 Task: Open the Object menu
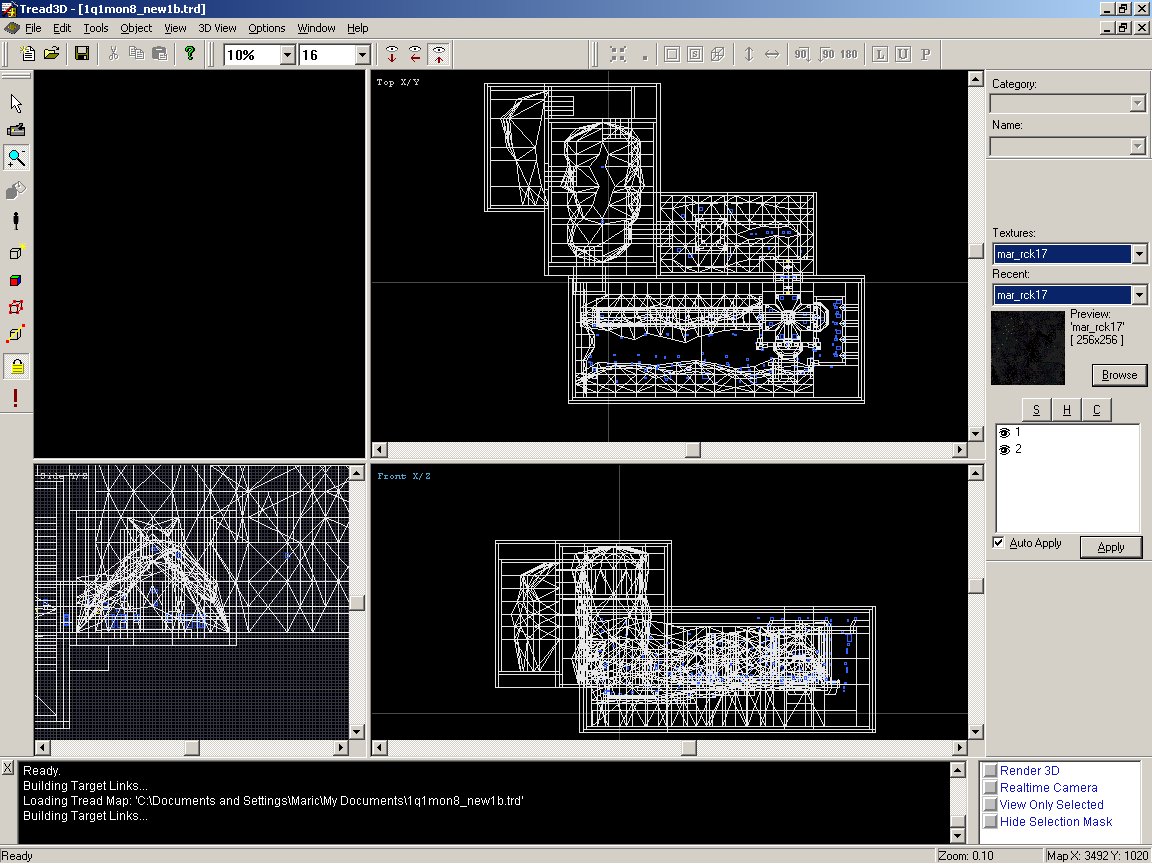[136, 28]
